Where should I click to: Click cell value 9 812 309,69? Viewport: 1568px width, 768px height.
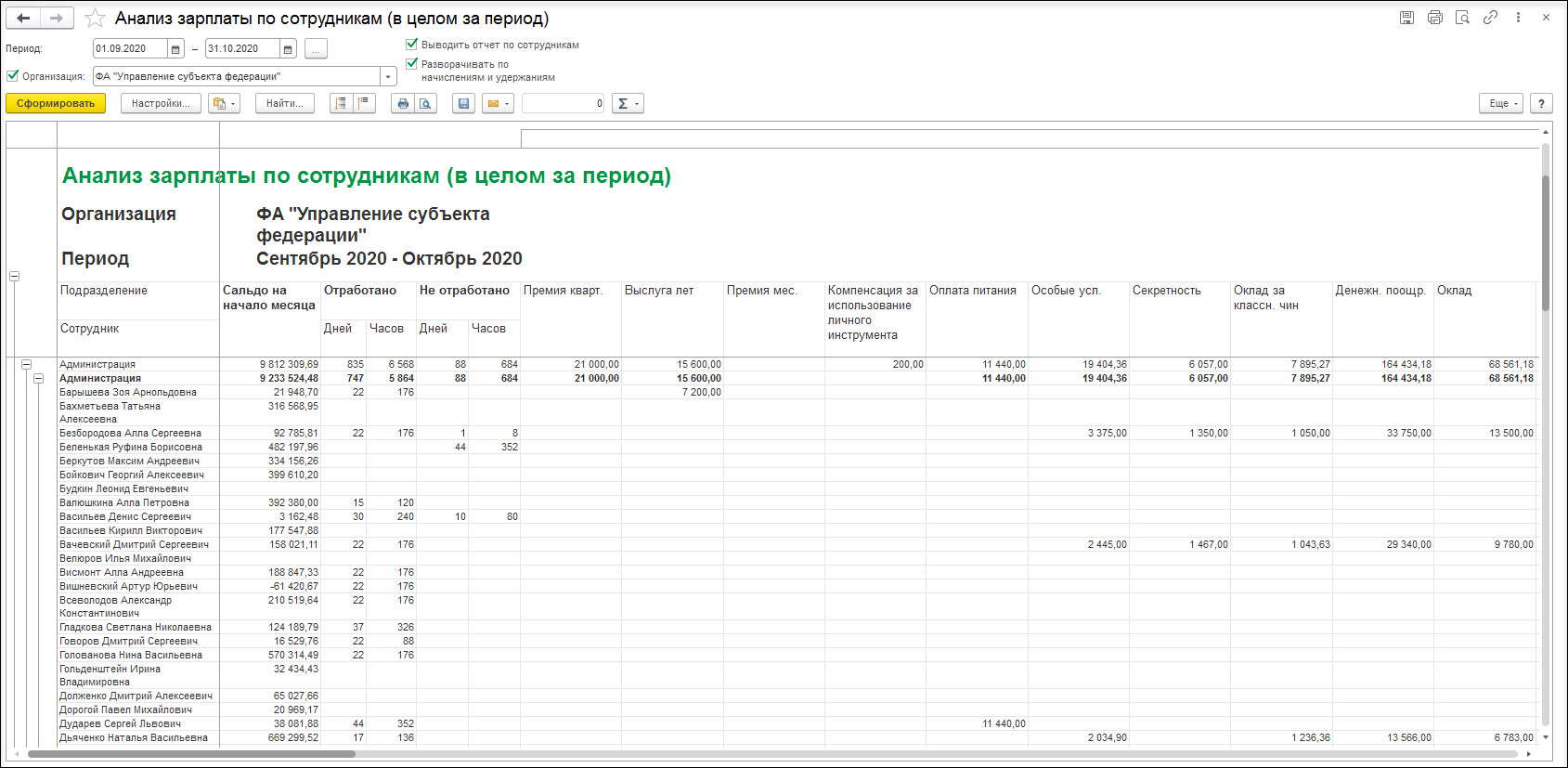tap(289, 365)
